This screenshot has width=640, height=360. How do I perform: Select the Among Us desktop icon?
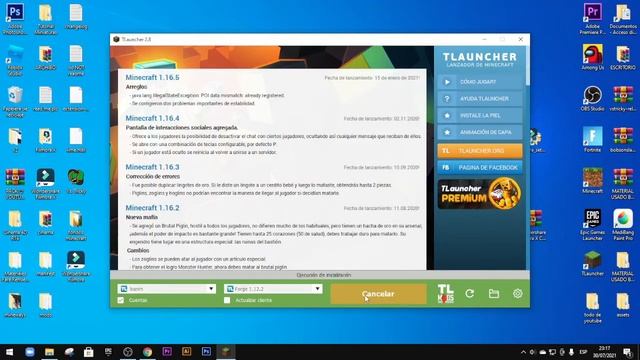tap(592, 57)
